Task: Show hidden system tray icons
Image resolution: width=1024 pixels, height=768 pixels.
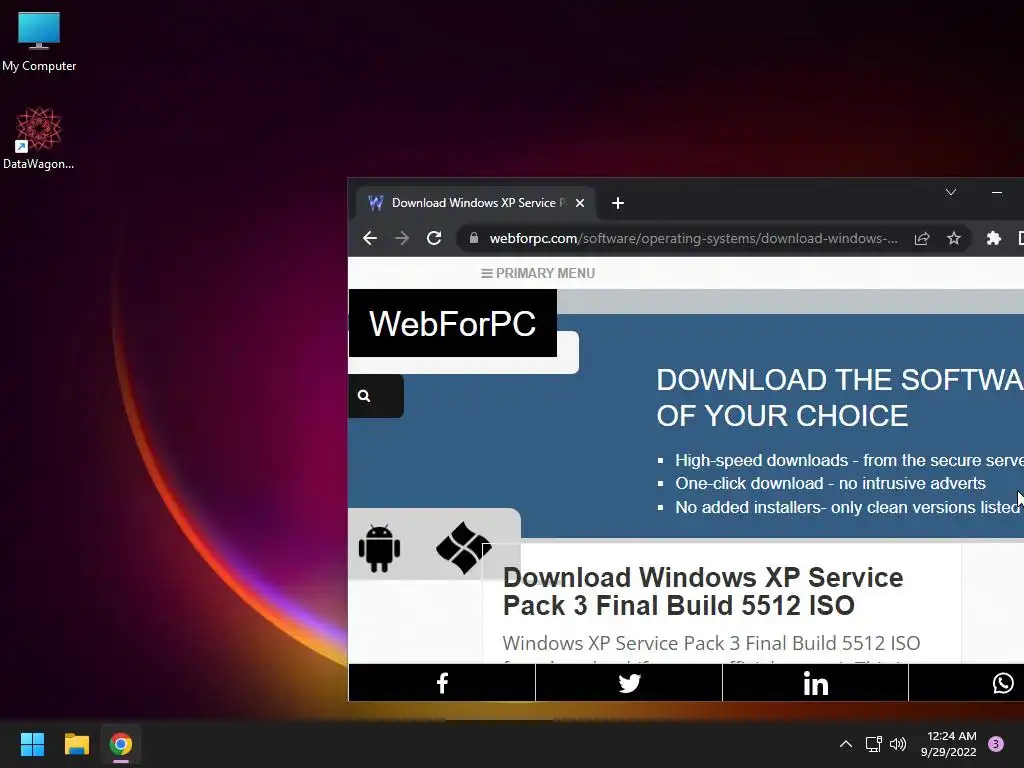Action: point(846,744)
